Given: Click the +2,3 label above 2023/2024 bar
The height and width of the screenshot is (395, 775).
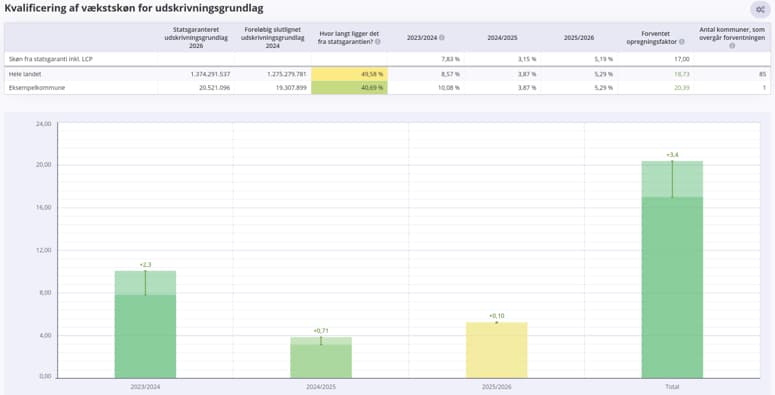Looking at the screenshot, I should (x=145, y=265).
